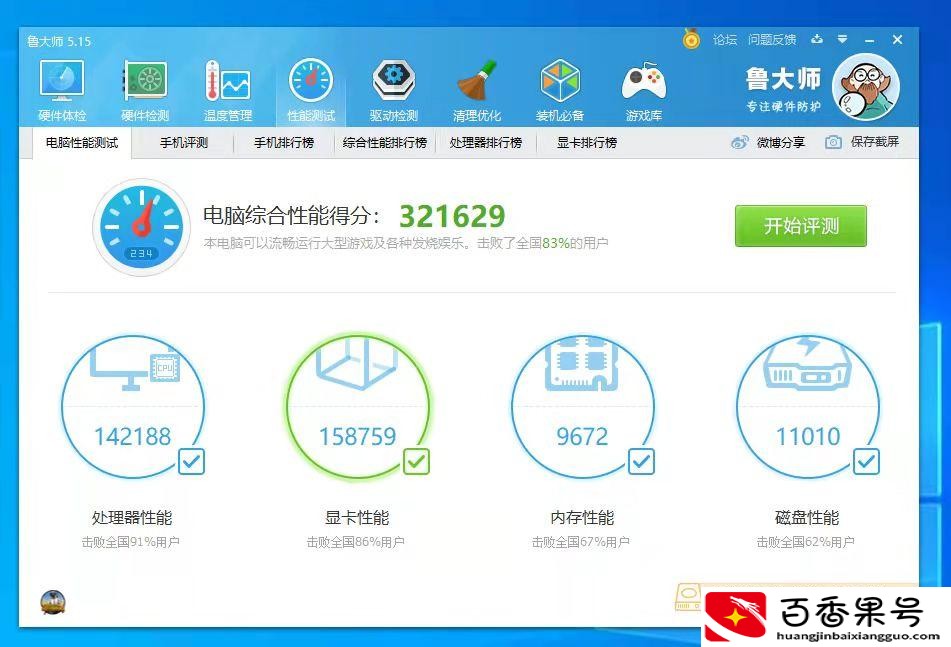Click the graphics card performance circle 158759

click(358, 407)
